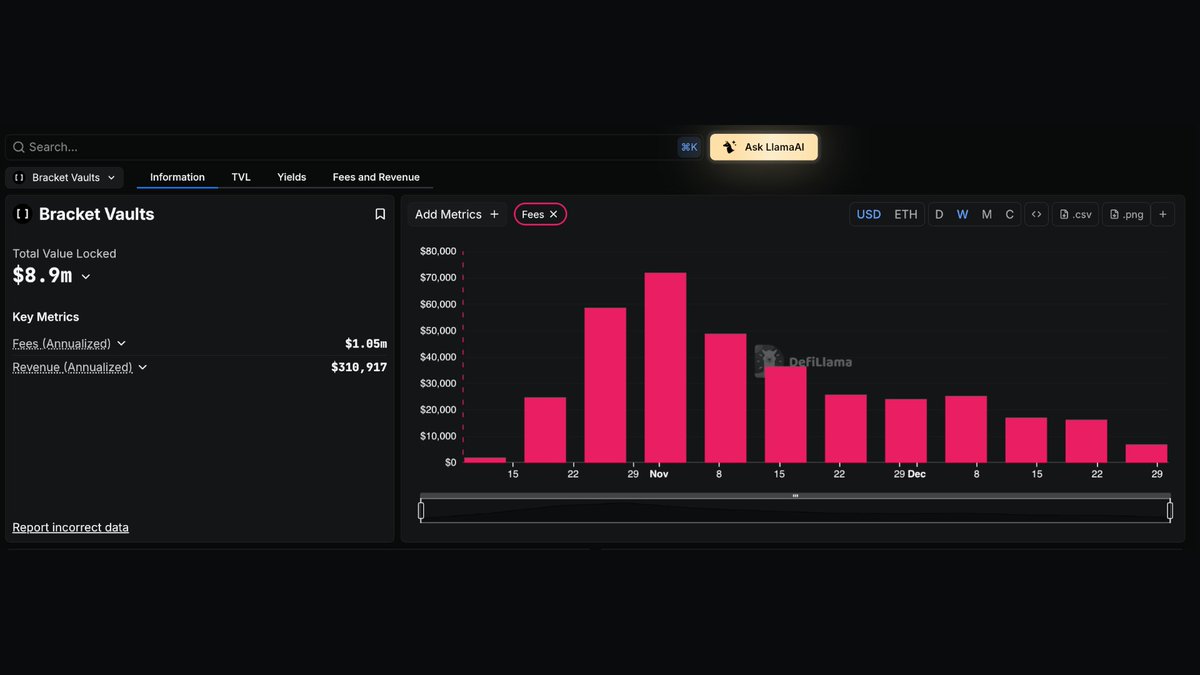Click the Report incorrect data link
Viewport: 1200px width, 675px height.
coord(70,527)
